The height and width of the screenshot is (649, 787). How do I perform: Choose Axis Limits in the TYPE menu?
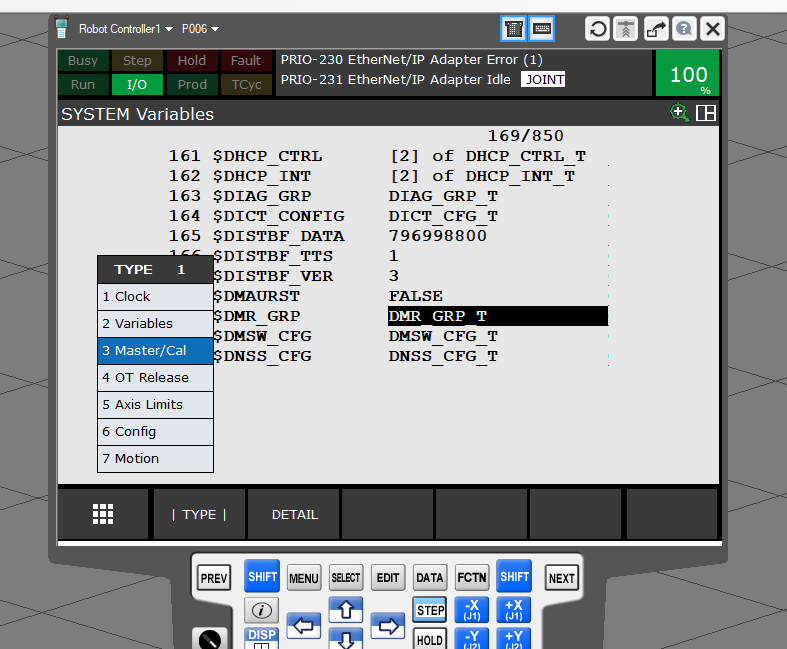(155, 405)
